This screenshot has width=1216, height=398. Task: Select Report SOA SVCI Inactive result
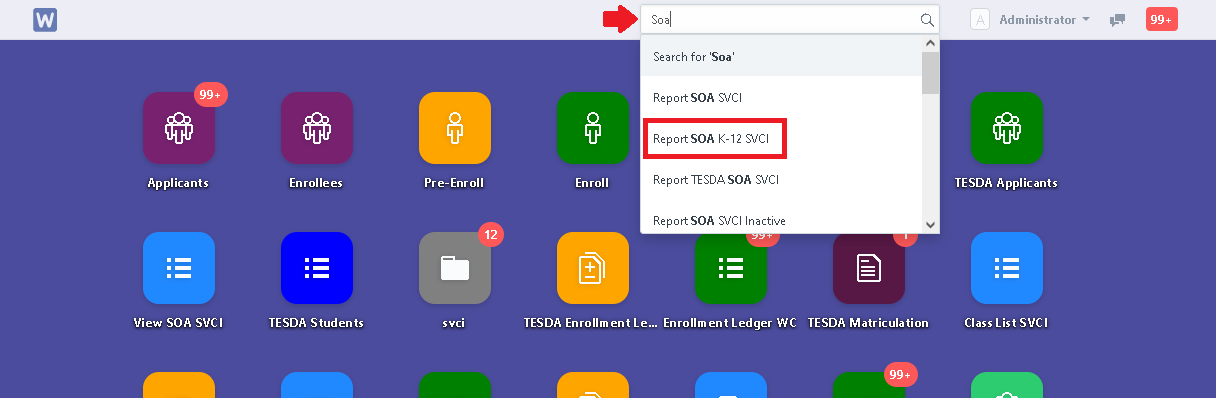click(781, 219)
